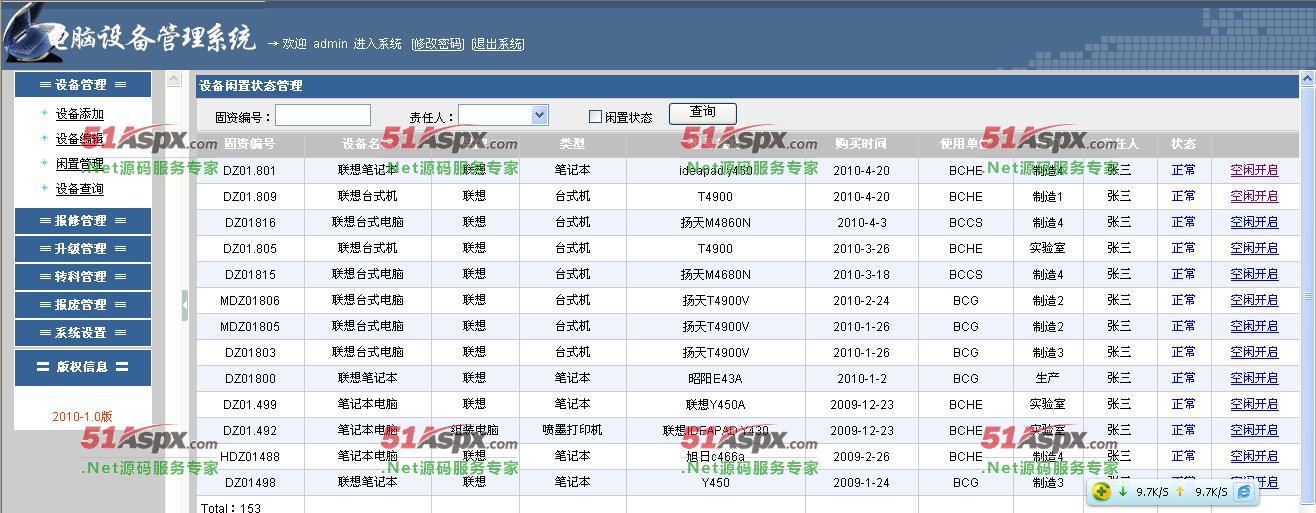Click the bullet icon next to 设备添加
The width and height of the screenshot is (1316, 513).
pos(45,113)
